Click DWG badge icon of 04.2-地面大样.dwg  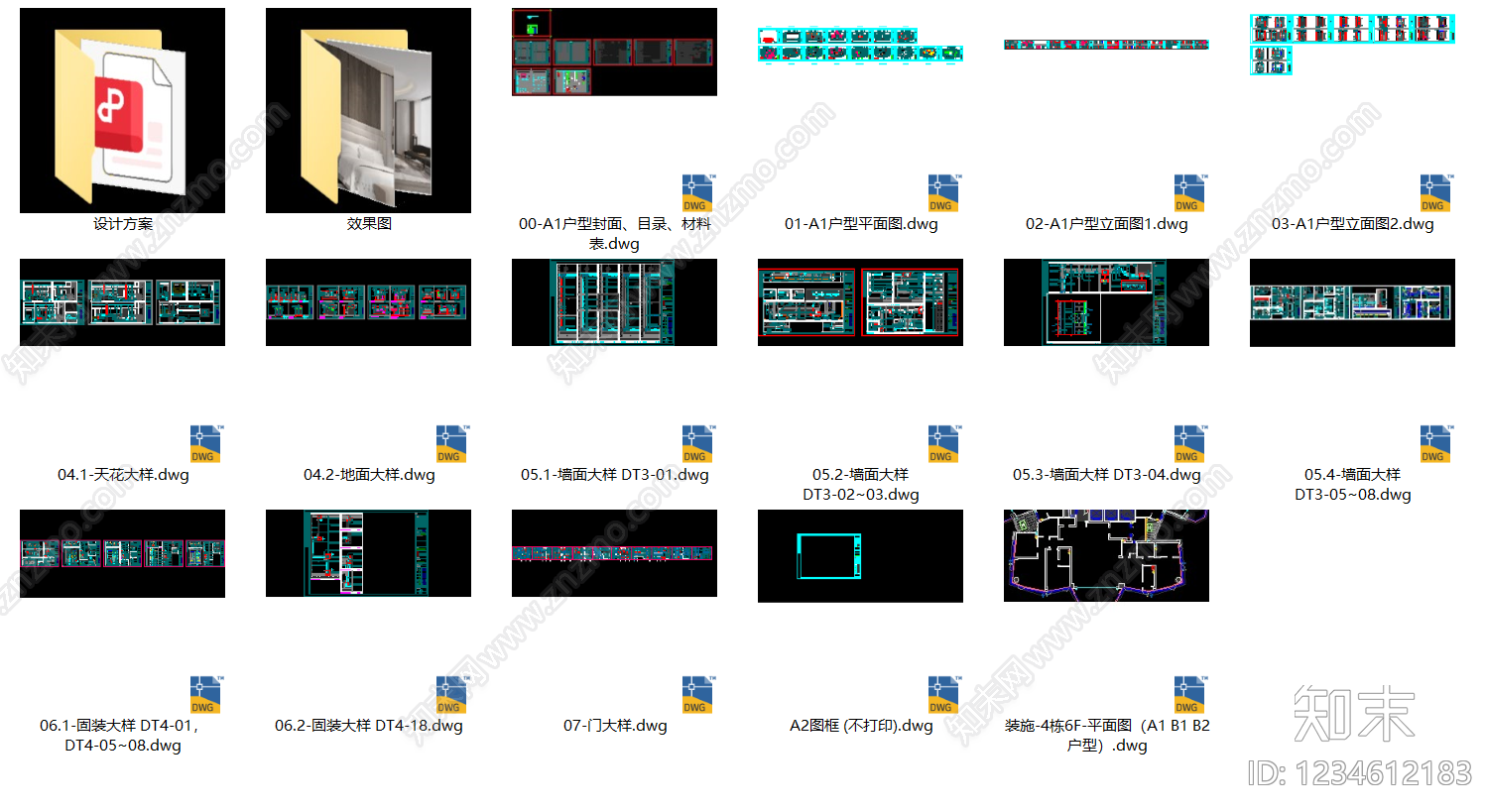(451, 444)
